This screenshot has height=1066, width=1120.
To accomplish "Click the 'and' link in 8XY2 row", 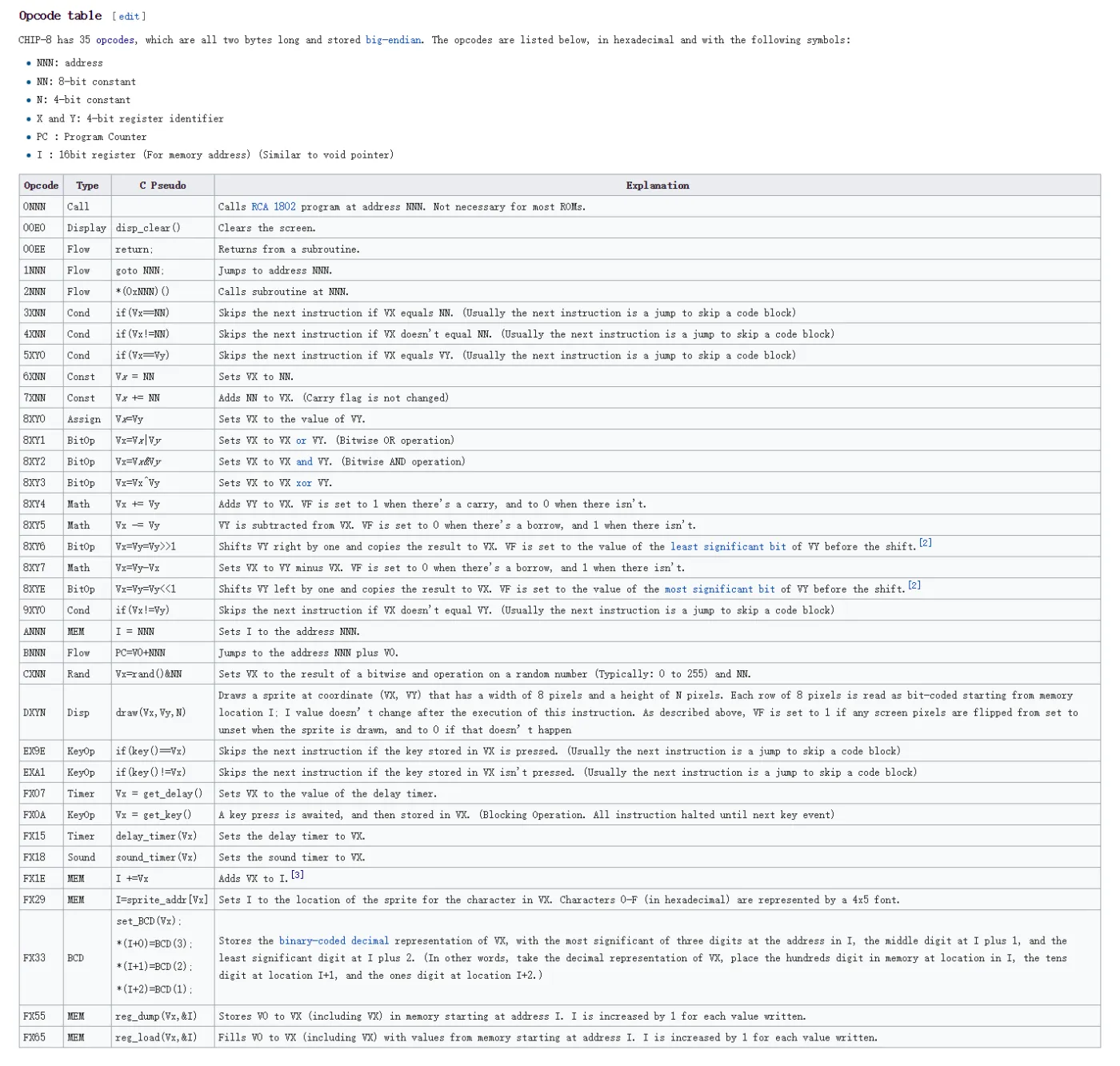I will (304, 461).
